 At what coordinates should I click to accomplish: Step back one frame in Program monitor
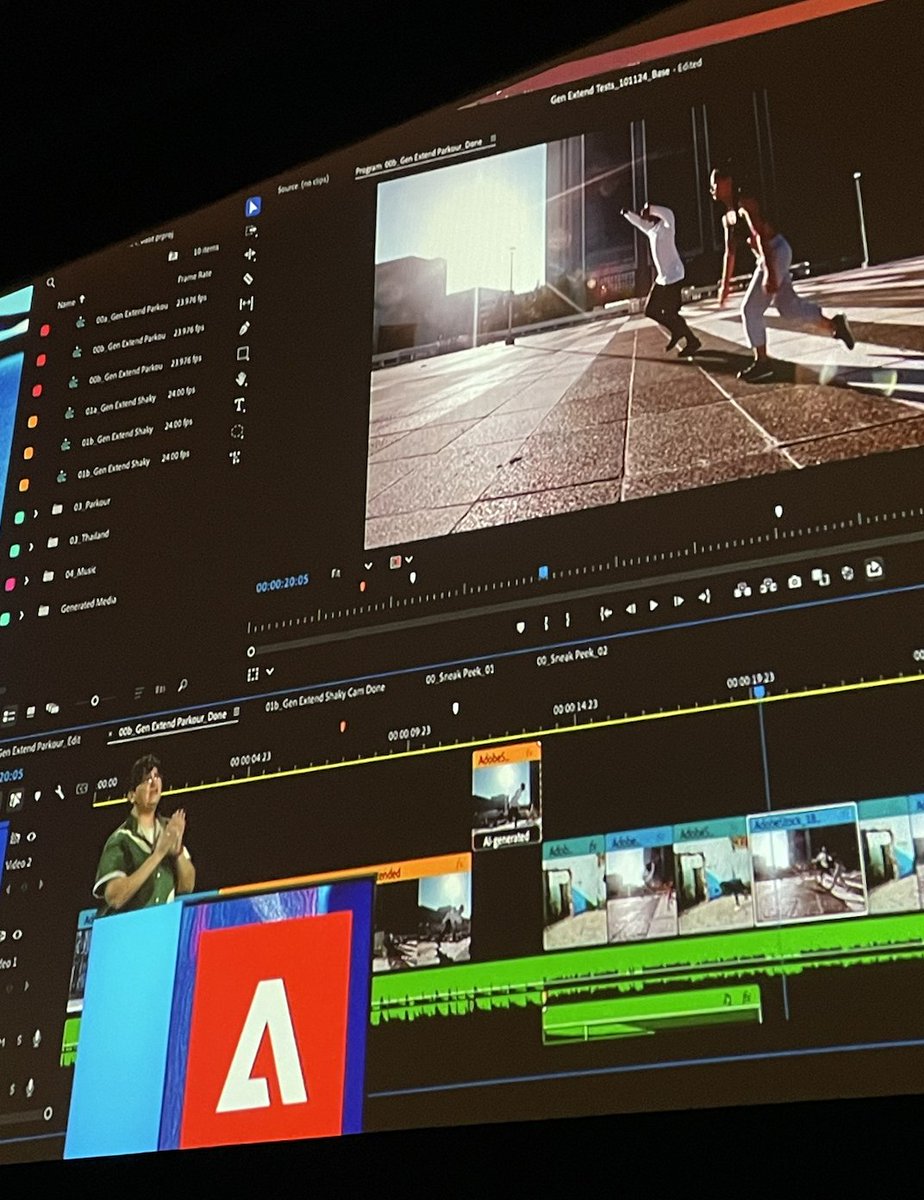[631, 608]
